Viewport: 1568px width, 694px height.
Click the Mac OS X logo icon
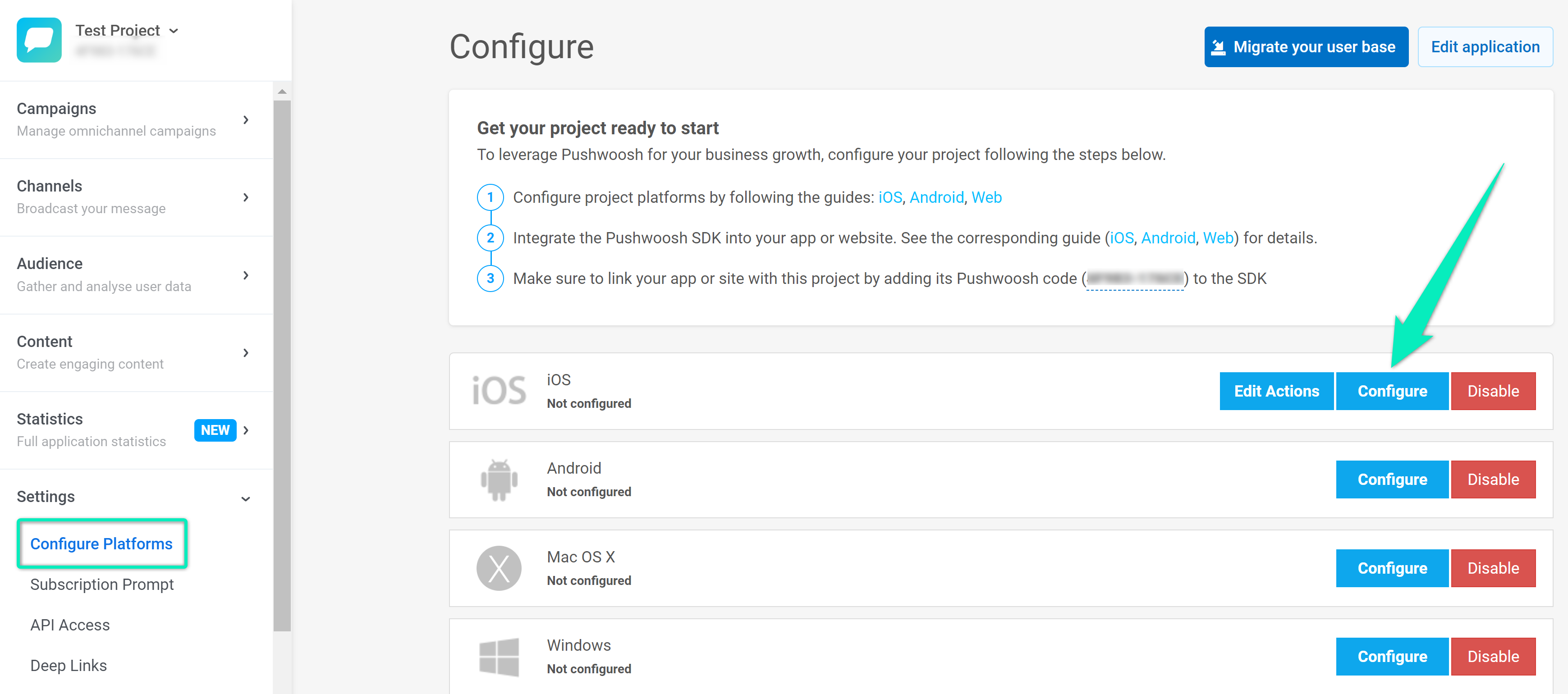coord(499,567)
